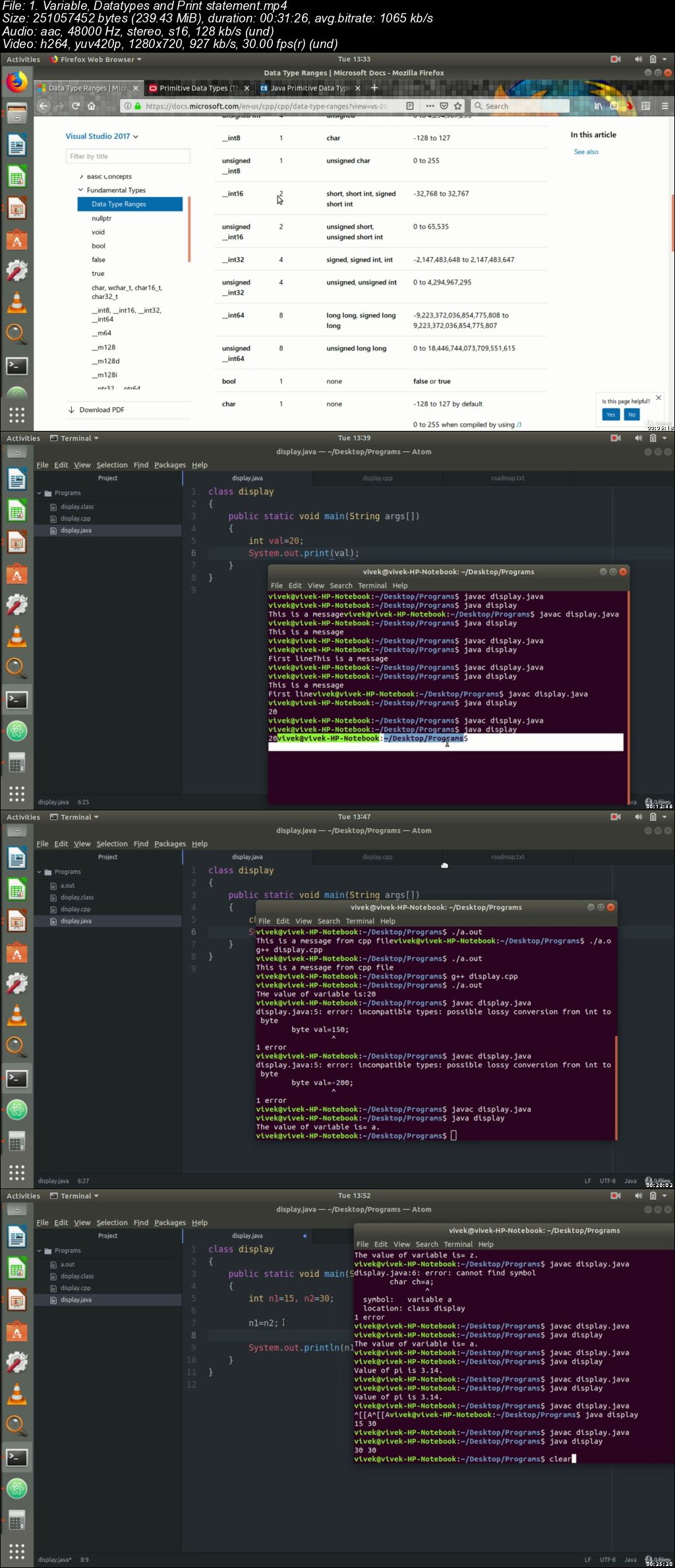This screenshot has height=1568, width=675.
Task: Launch Firefox from the Ubuntu dock
Action: tap(16, 82)
